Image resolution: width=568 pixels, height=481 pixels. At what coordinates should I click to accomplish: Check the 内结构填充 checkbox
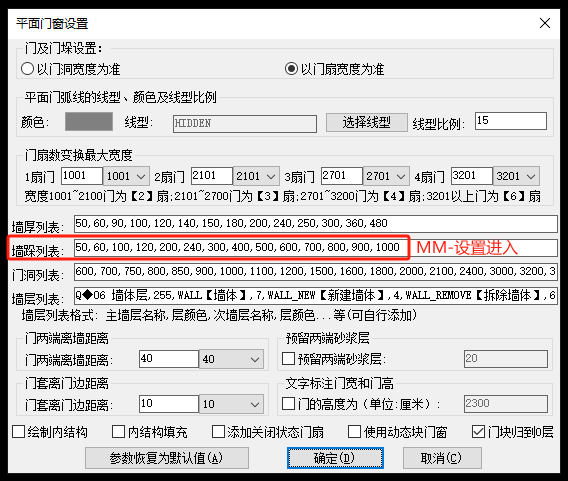pyautogui.click(x=118, y=432)
